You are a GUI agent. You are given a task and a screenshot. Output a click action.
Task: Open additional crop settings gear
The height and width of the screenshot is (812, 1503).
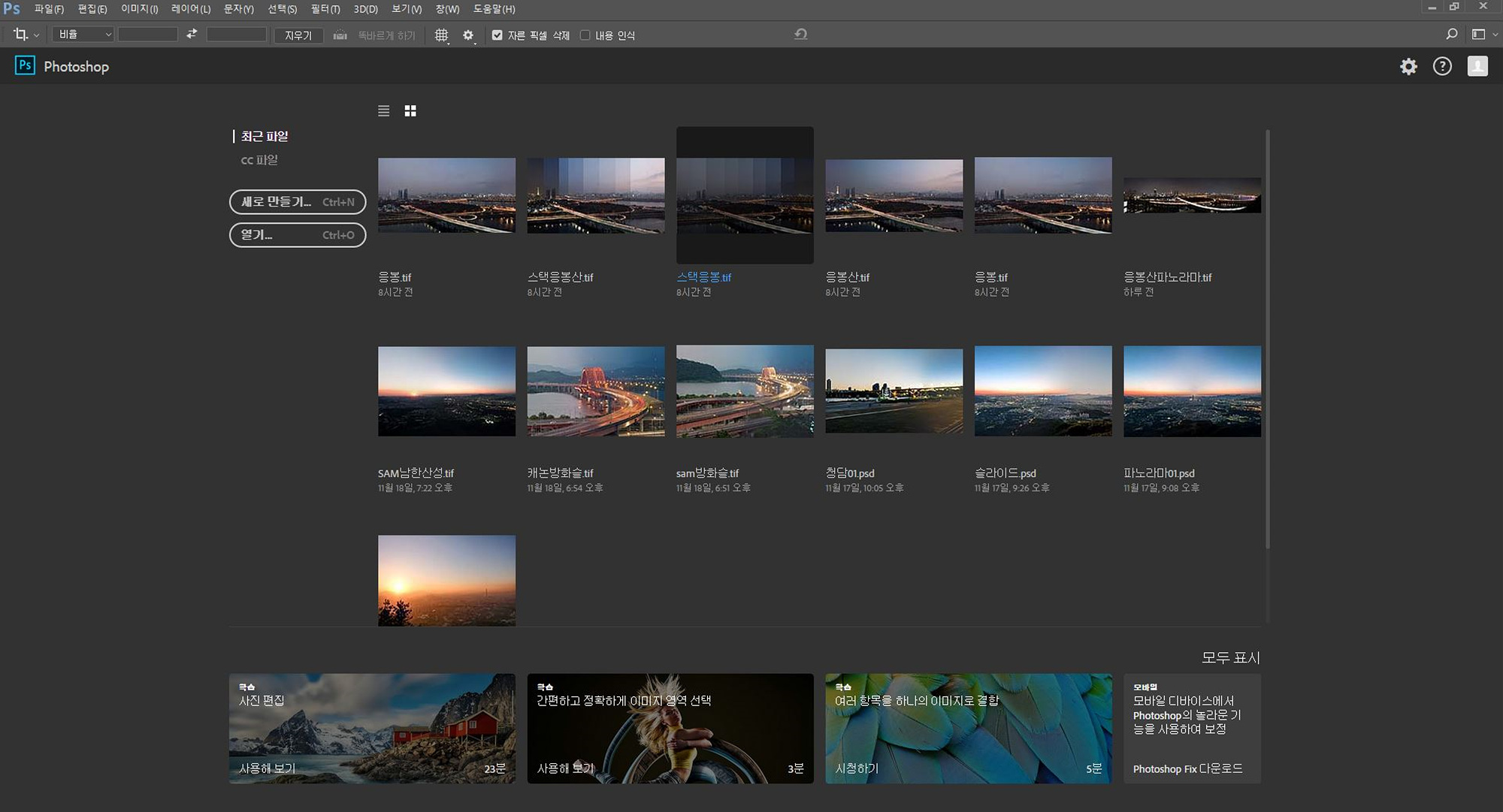pyautogui.click(x=468, y=35)
